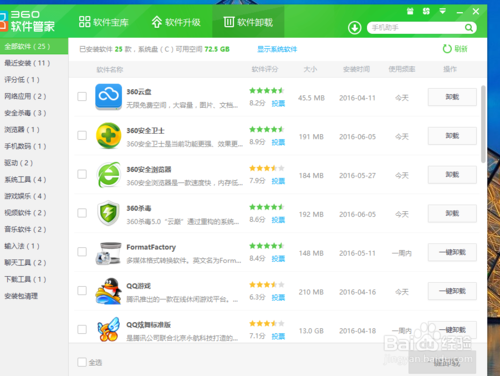Toggle the 全选 select-all checkbox
The height and width of the screenshot is (376, 500).
tap(82, 362)
